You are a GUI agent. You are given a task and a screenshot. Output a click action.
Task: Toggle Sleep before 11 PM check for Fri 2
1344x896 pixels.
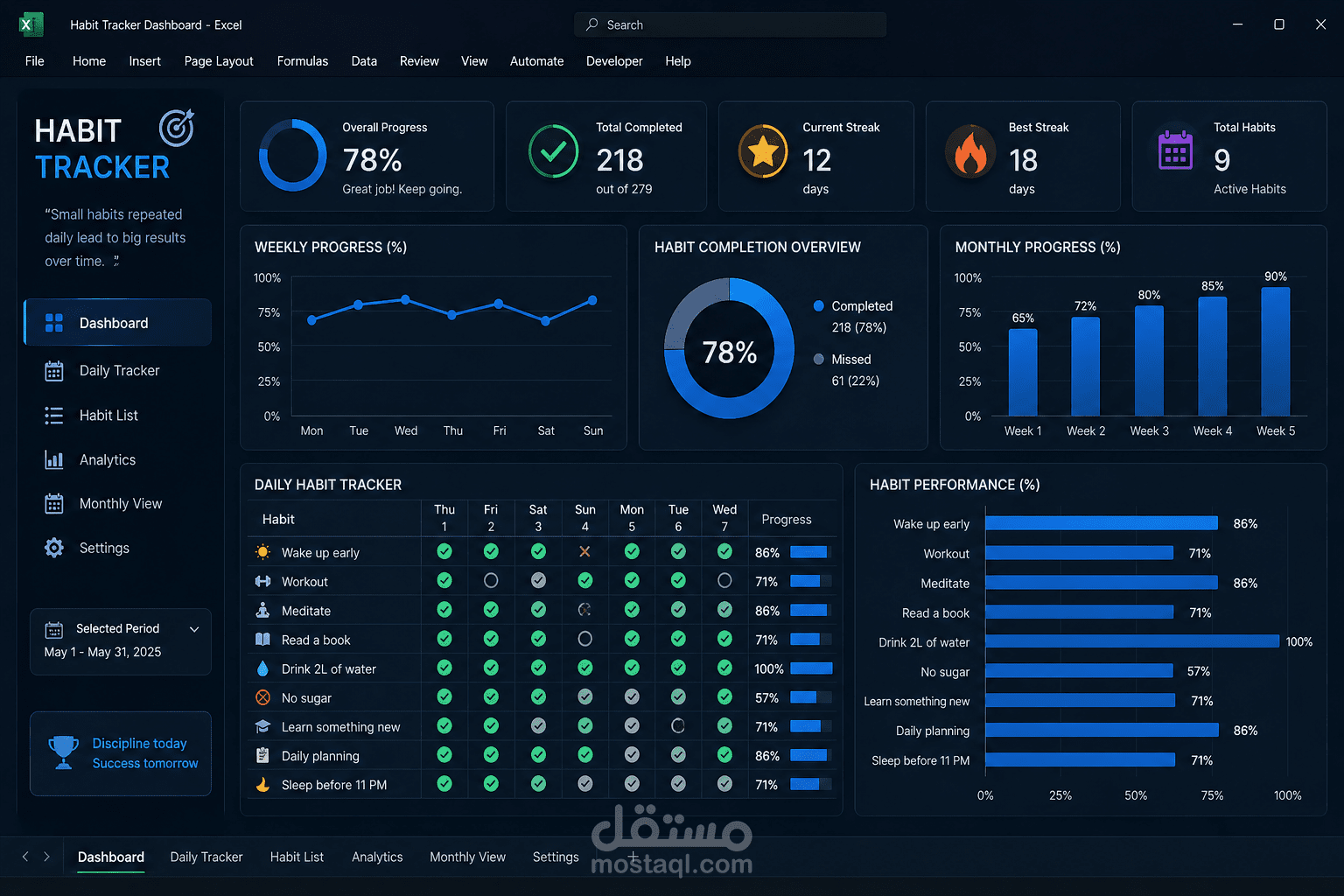(x=491, y=784)
